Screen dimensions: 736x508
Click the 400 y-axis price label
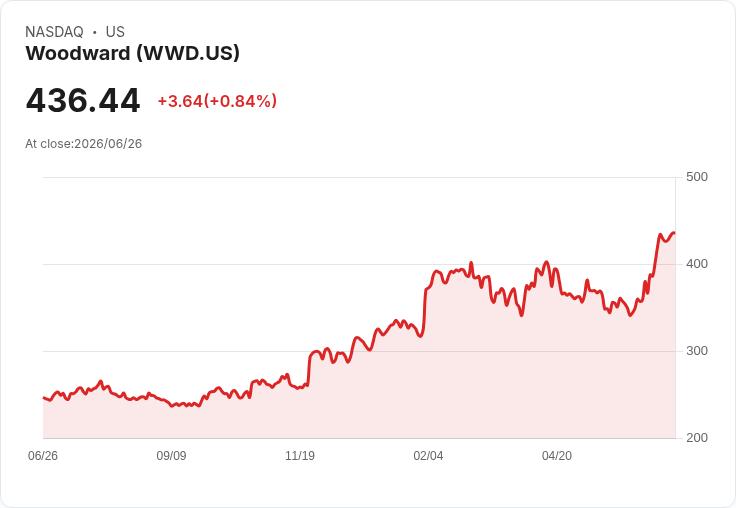(x=697, y=264)
